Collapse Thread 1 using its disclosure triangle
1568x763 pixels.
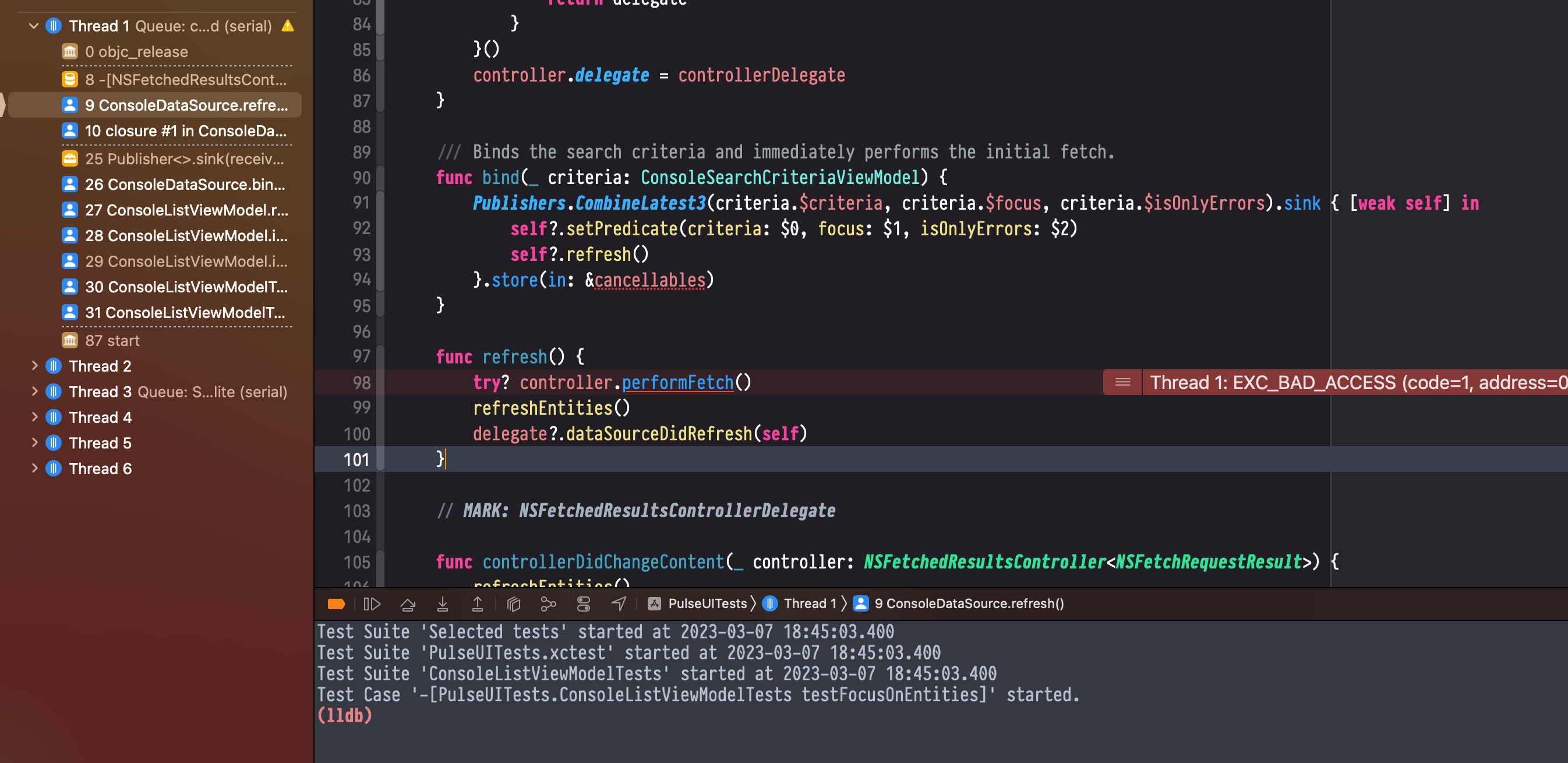tap(33, 26)
